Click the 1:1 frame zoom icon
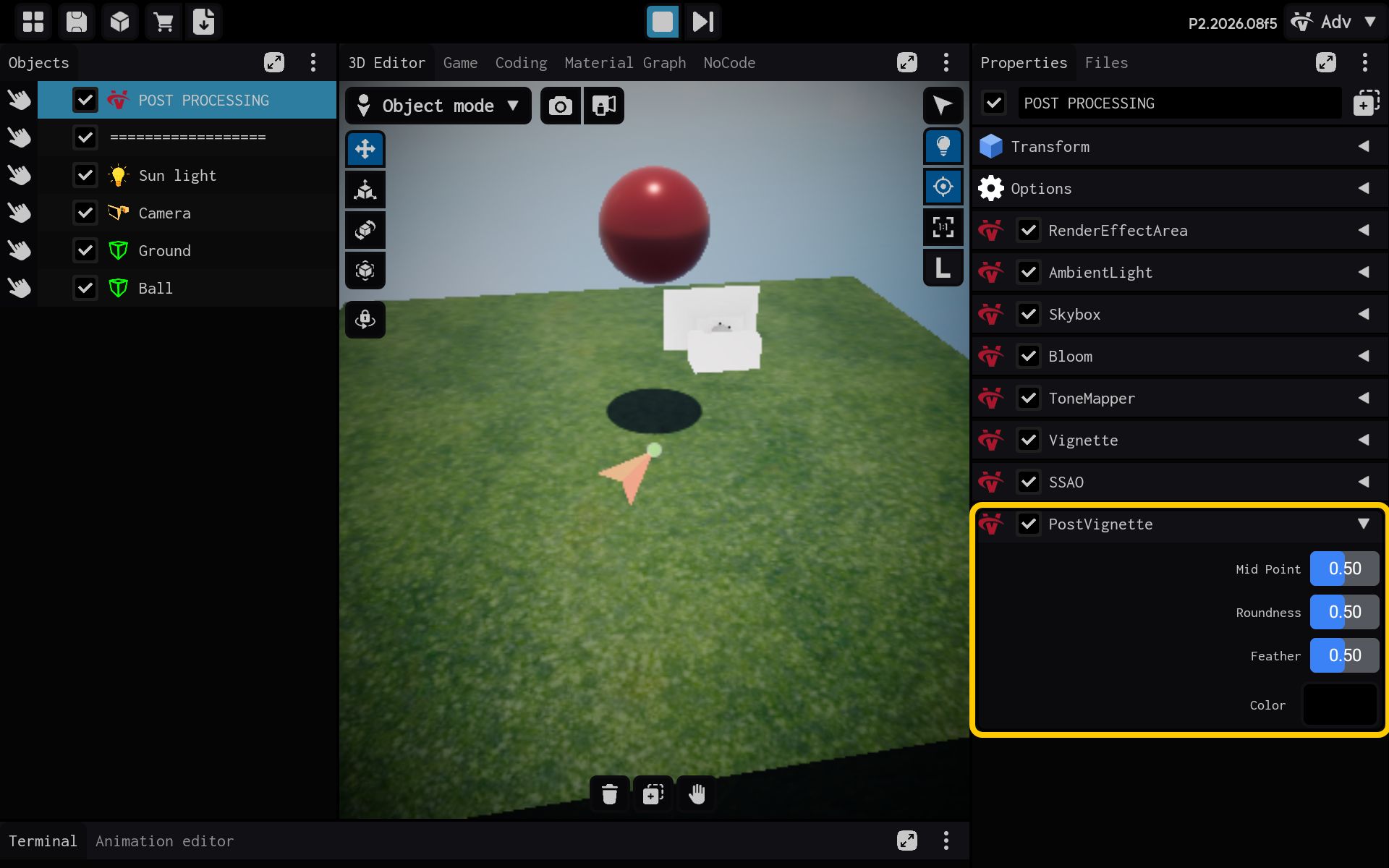 943,227
